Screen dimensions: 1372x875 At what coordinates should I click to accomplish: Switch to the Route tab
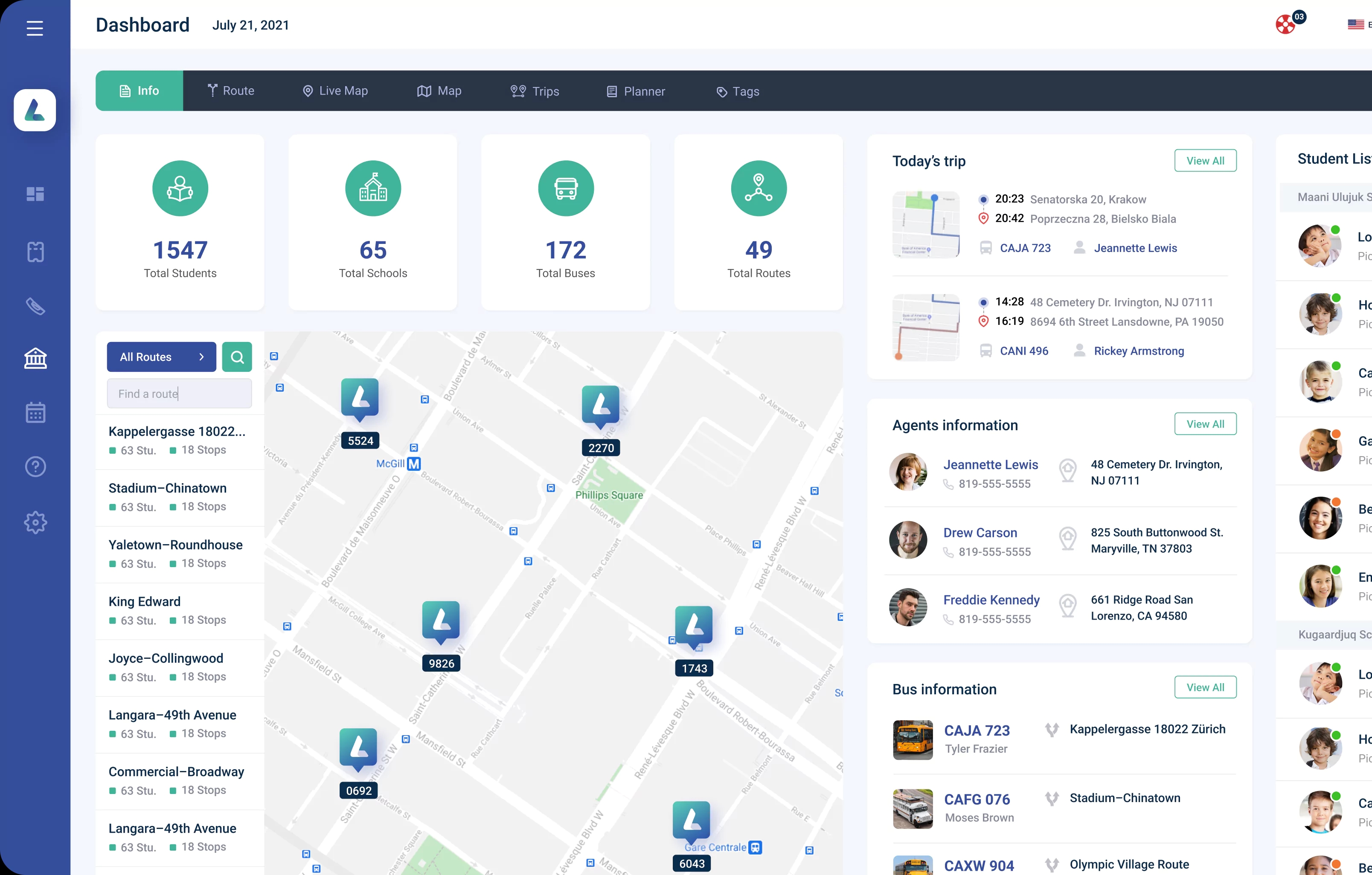point(231,90)
